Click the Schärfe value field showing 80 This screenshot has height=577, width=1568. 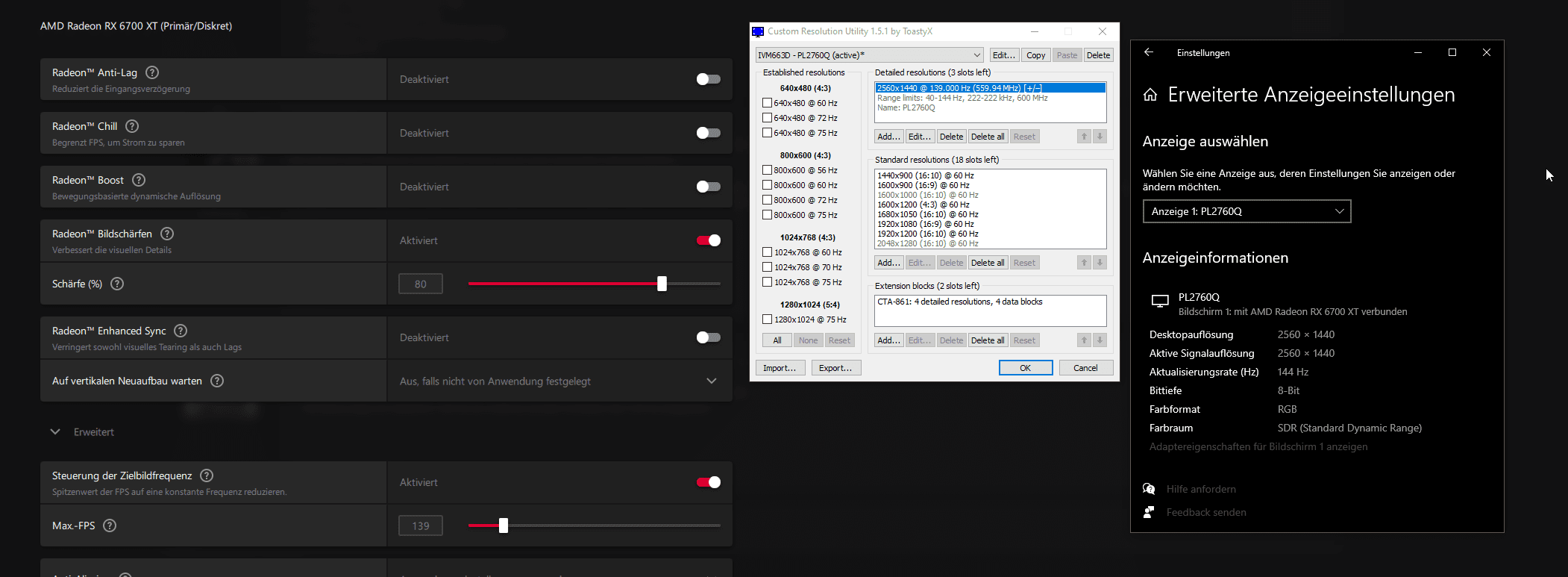(421, 284)
